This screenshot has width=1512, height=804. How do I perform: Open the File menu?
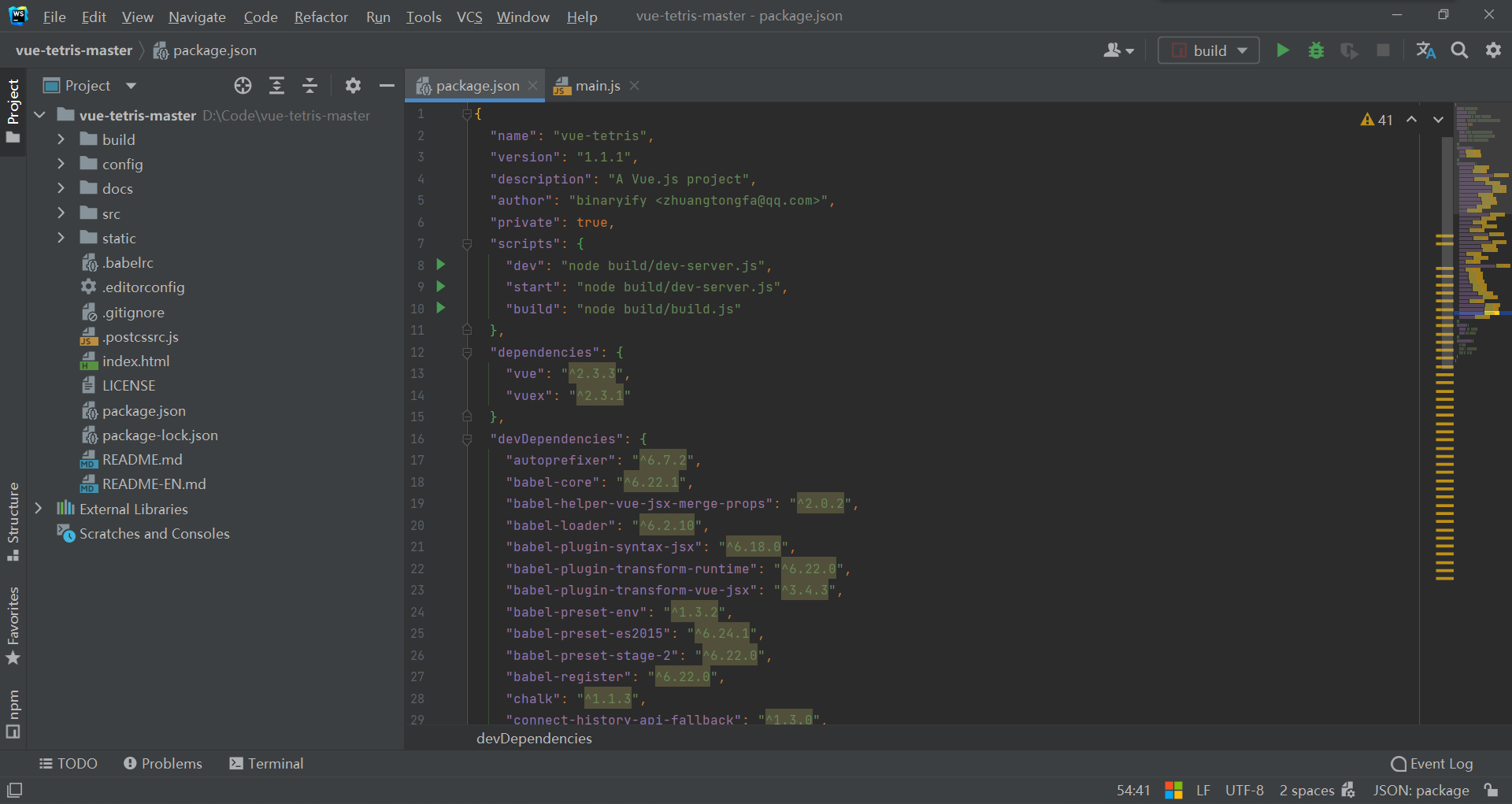click(x=54, y=17)
